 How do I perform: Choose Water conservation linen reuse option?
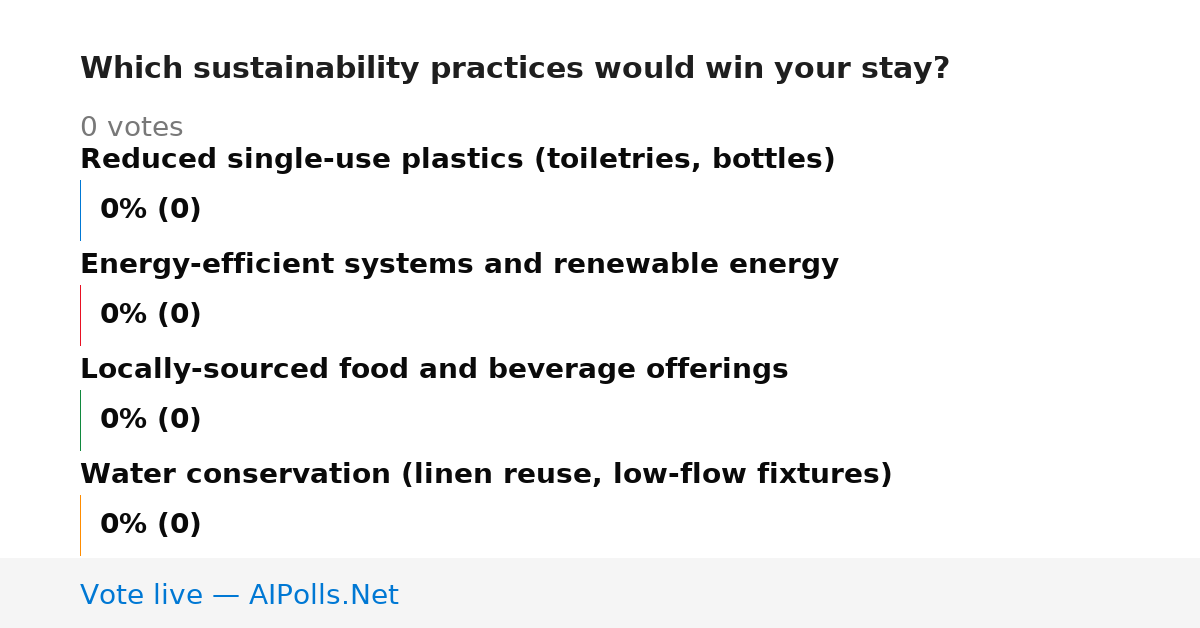(486, 475)
